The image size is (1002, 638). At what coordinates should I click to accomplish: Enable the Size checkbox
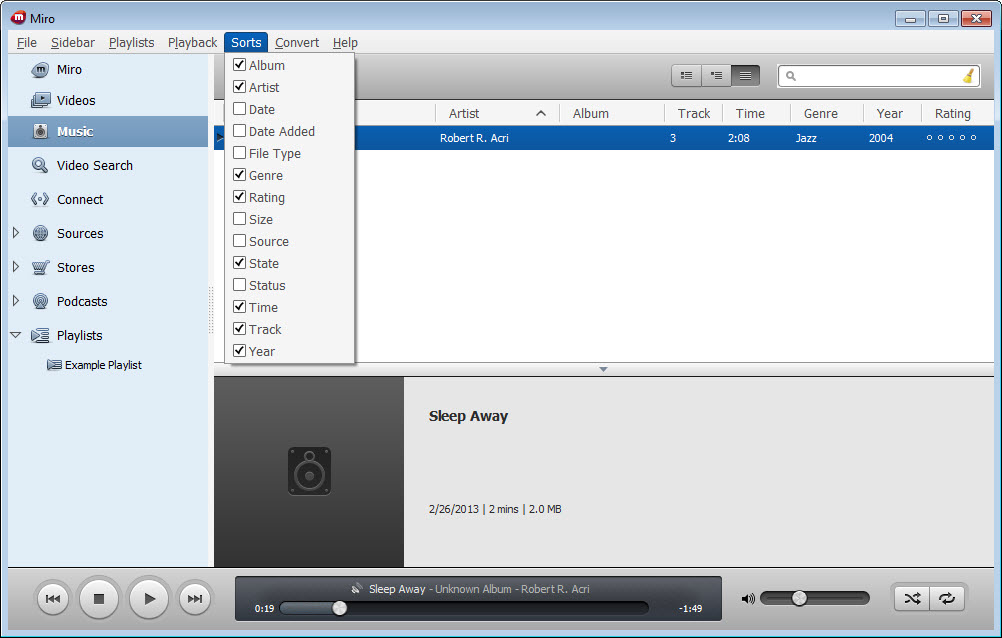click(x=240, y=219)
